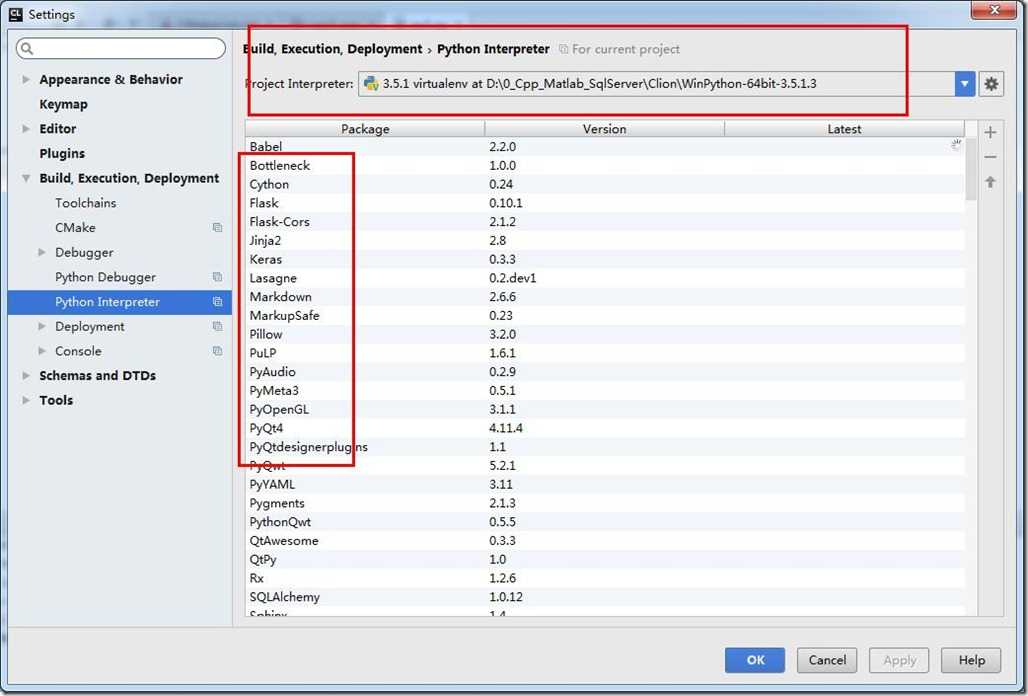The image size is (1028, 696).
Task: Select the Pygments package row
Action: tap(604, 503)
